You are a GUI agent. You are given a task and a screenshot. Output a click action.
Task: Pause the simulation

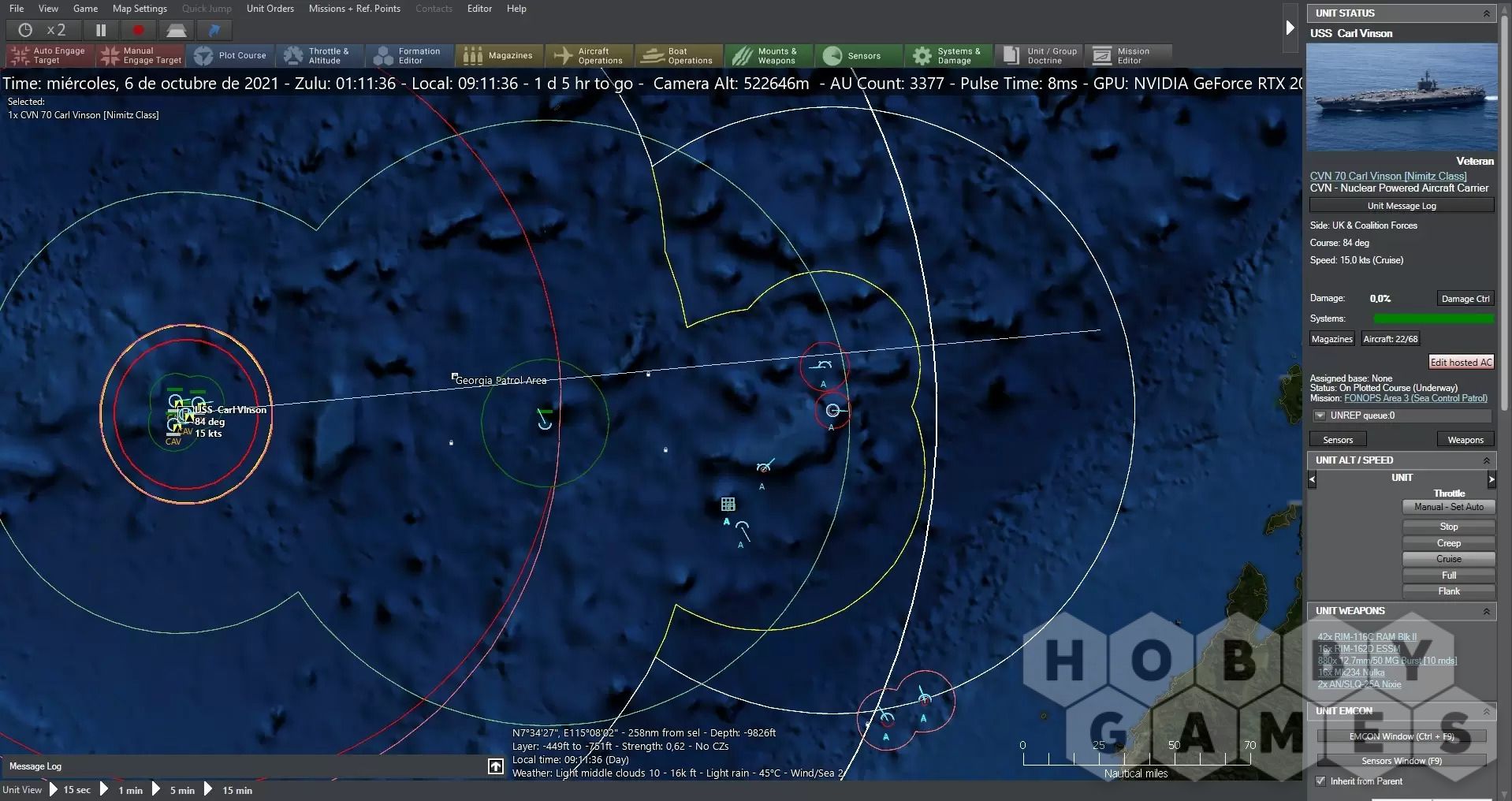click(101, 30)
